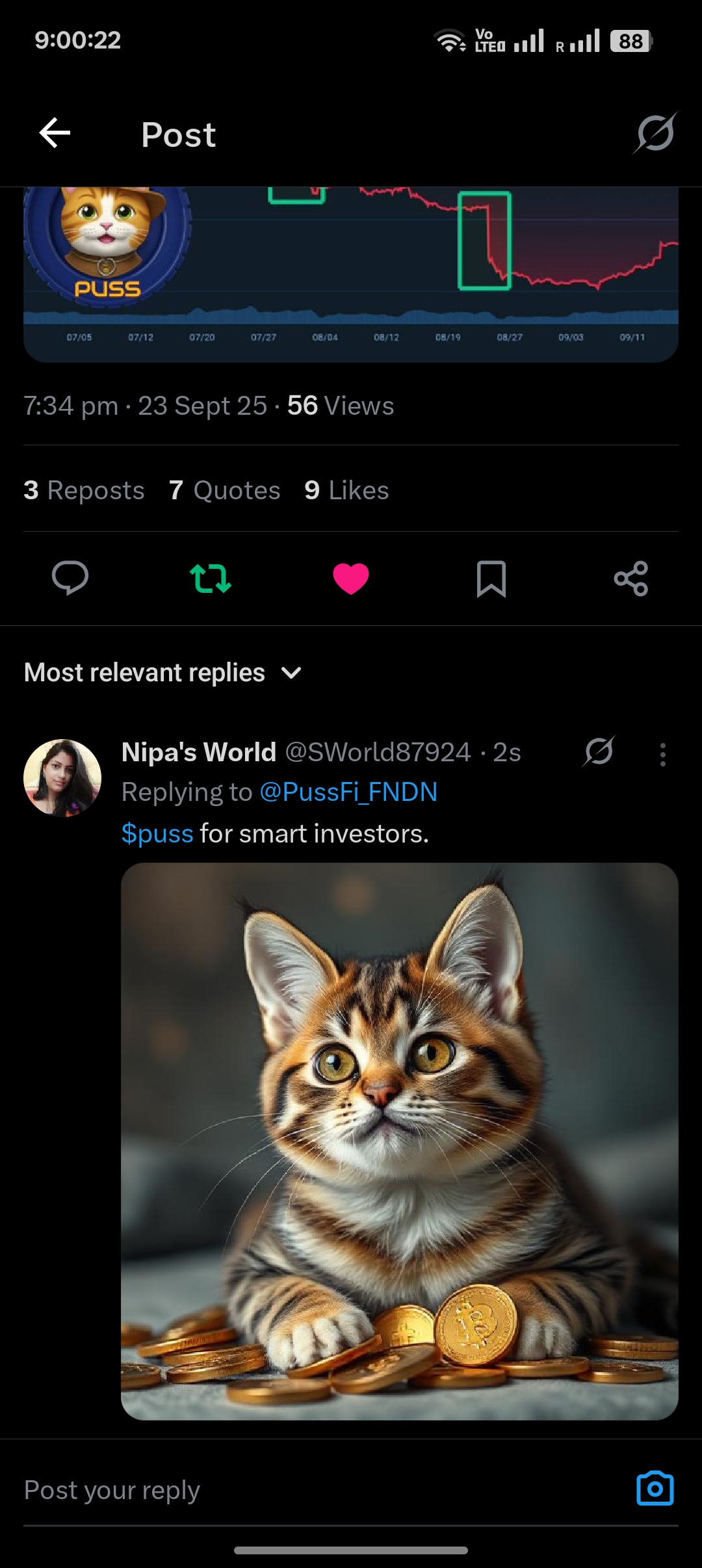The width and height of the screenshot is (702, 1568).
Task: Open Grok icon in the Post header
Action: [655, 133]
